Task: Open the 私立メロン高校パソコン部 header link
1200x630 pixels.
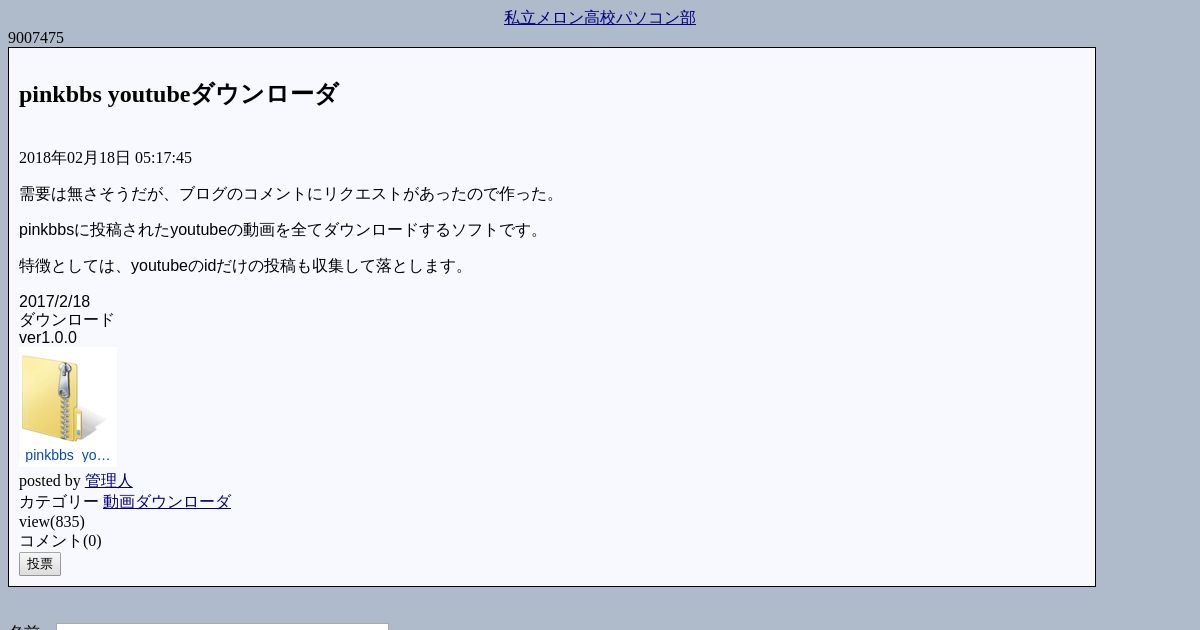Action: (600, 18)
